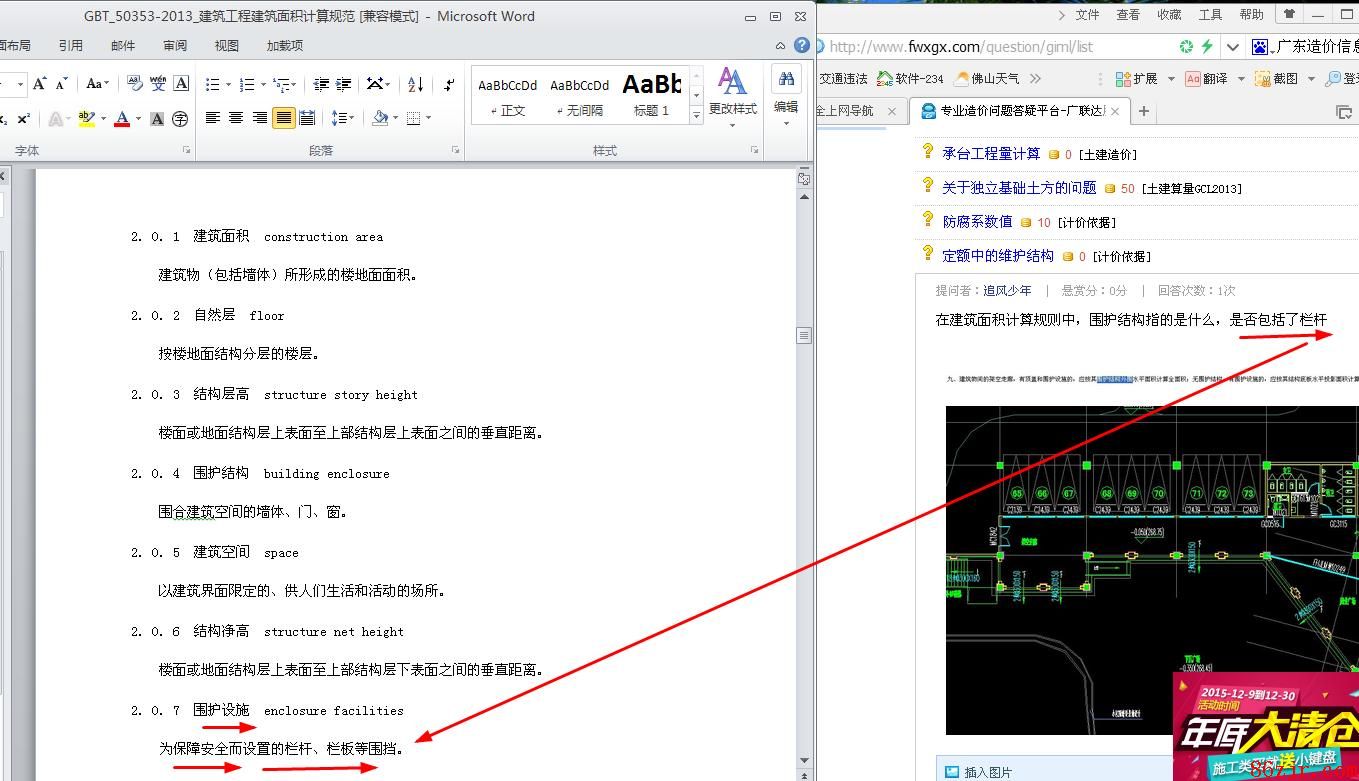Viewport: 1359px width, 781px height.
Task: Open Word help question mark icon
Action: coord(802,45)
